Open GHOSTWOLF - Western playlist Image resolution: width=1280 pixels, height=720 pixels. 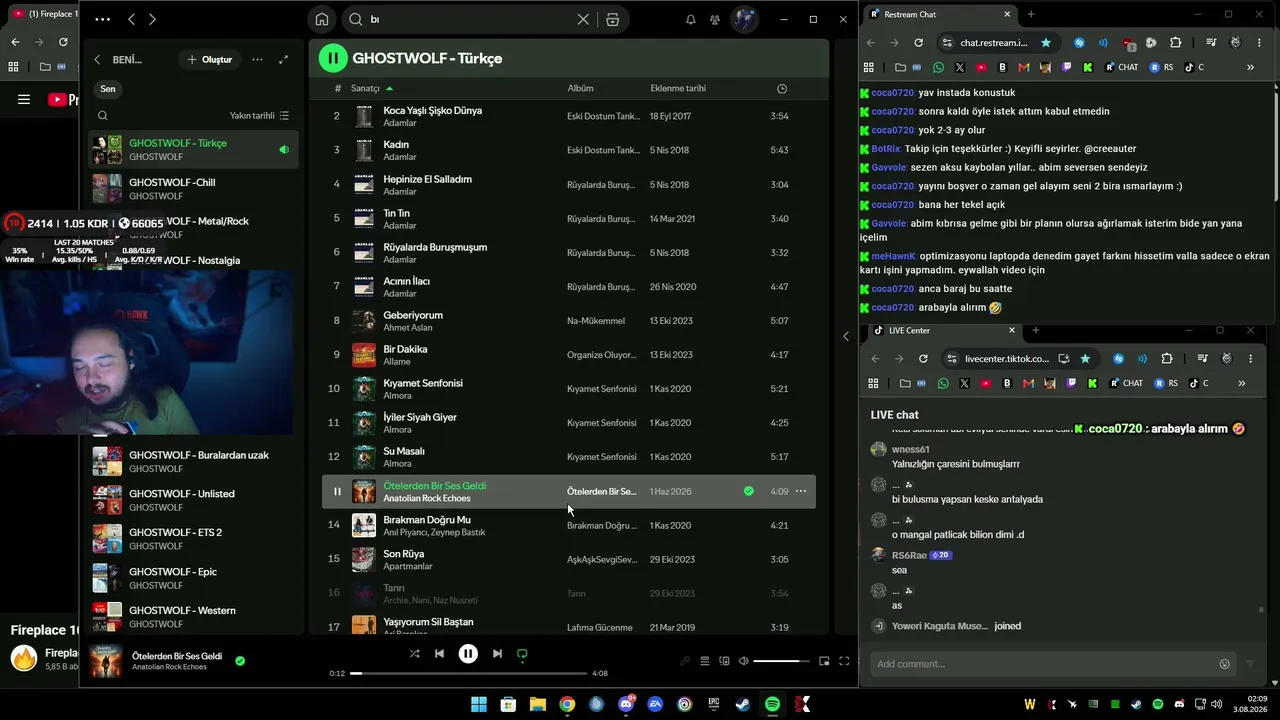195,617
